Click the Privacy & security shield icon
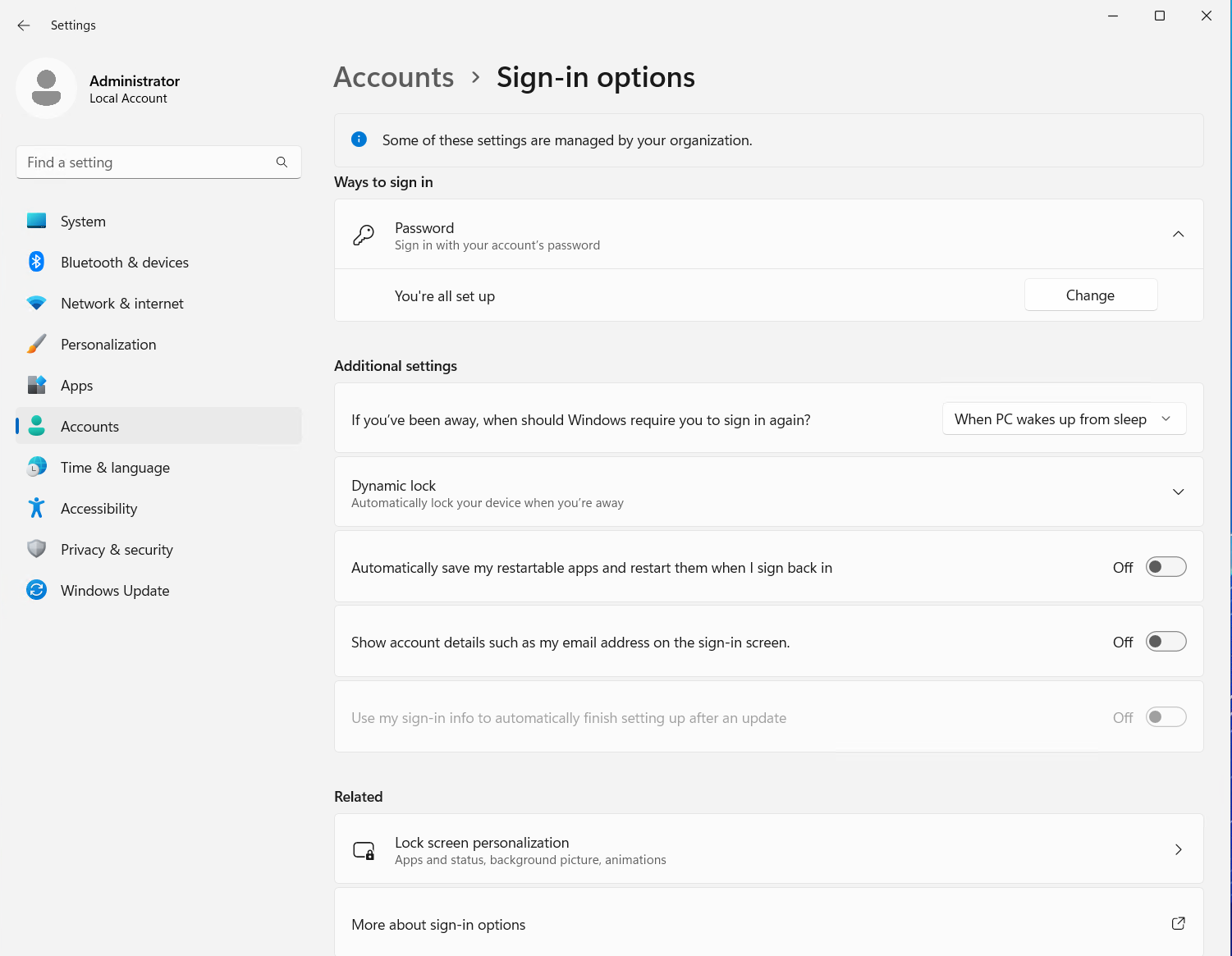This screenshot has width=1232, height=956. [36, 549]
